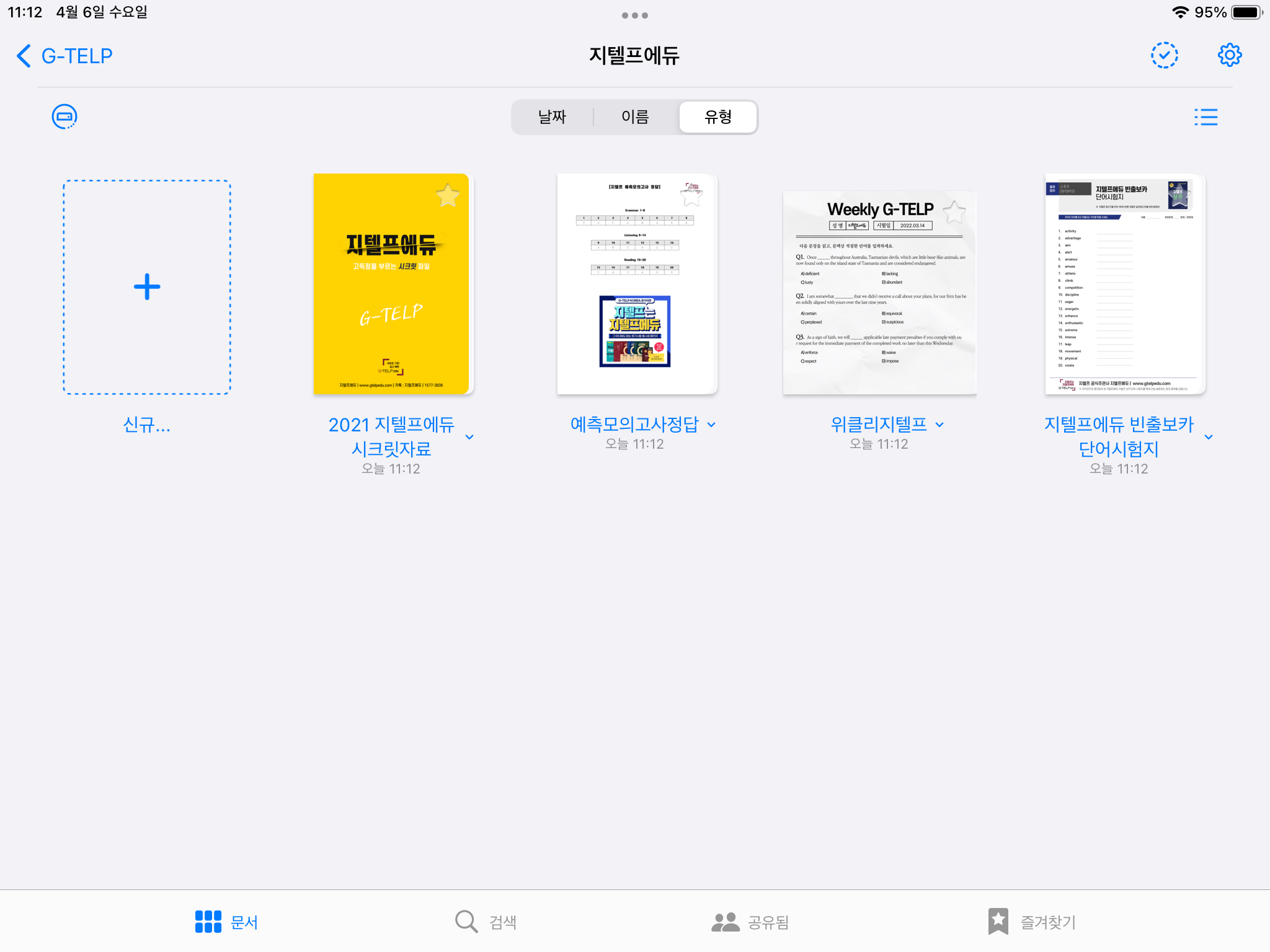Expand options chevron for 위클리지텔프
1270x952 pixels.
[x=939, y=425]
